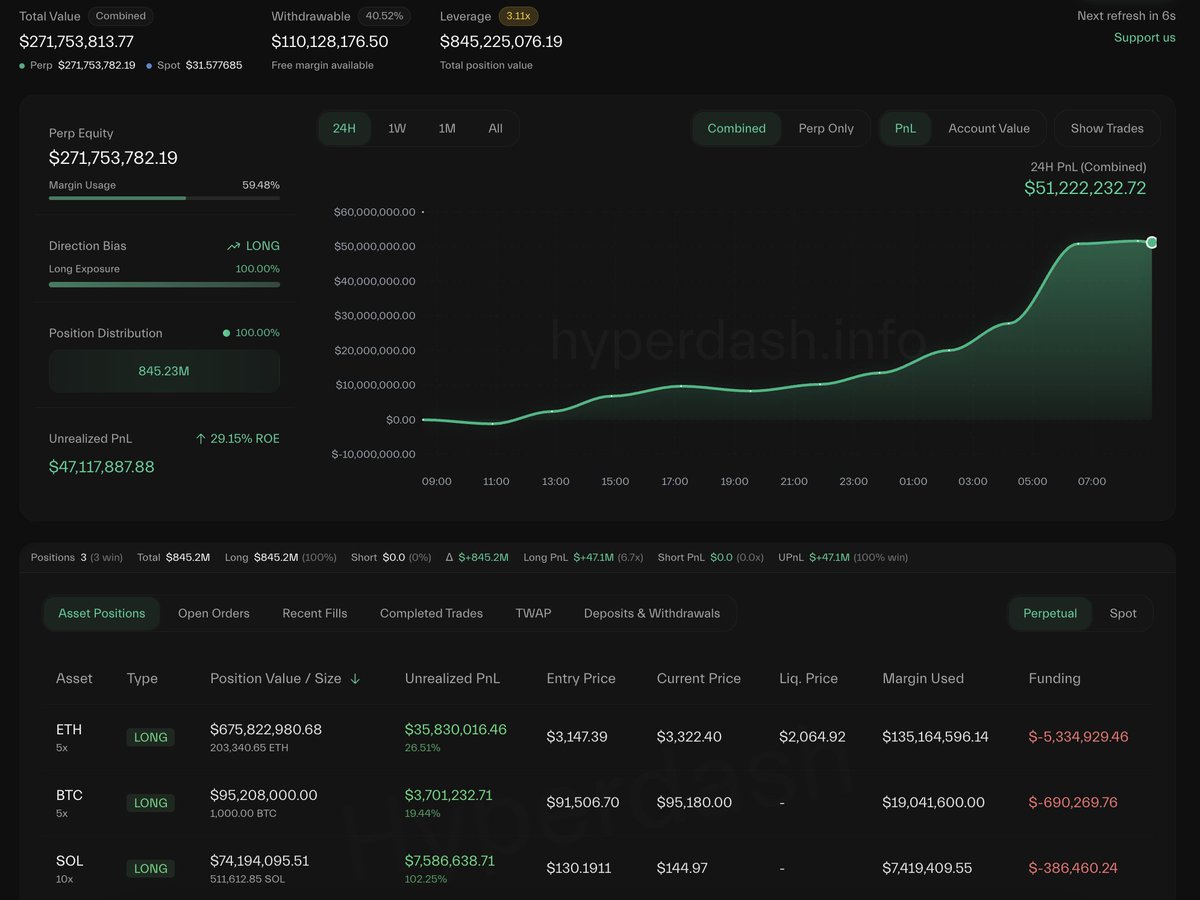Click the Combined badge beside Total Value

click(120, 16)
